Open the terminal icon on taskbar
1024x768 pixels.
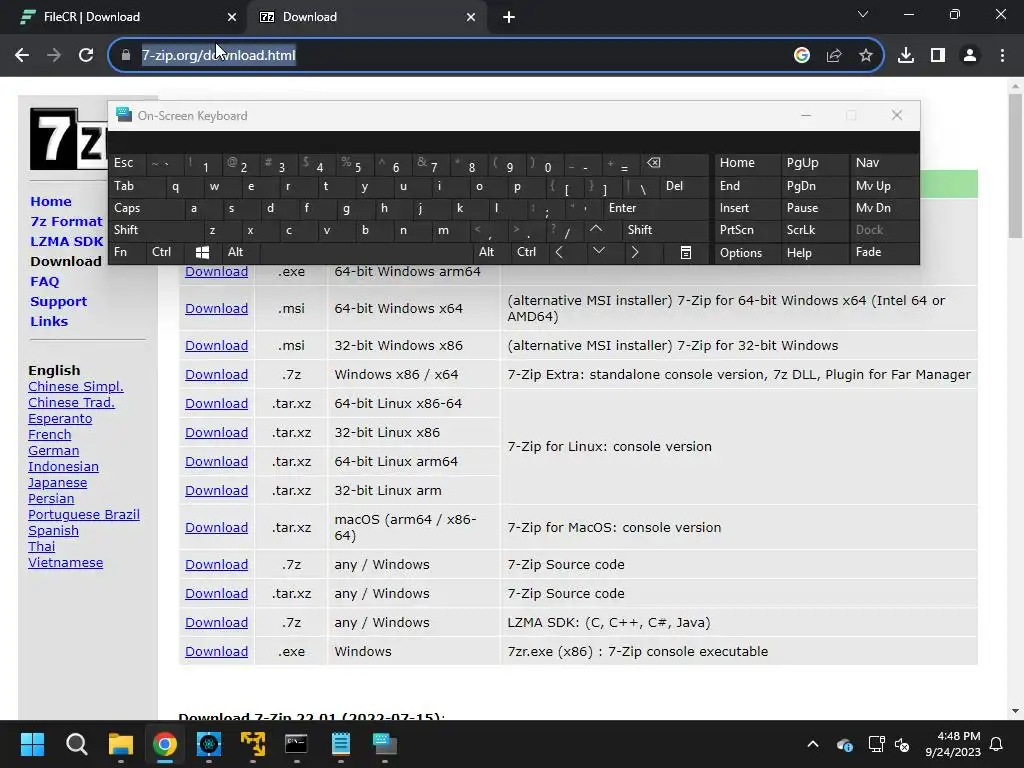pyautogui.click(x=296, y=744)
